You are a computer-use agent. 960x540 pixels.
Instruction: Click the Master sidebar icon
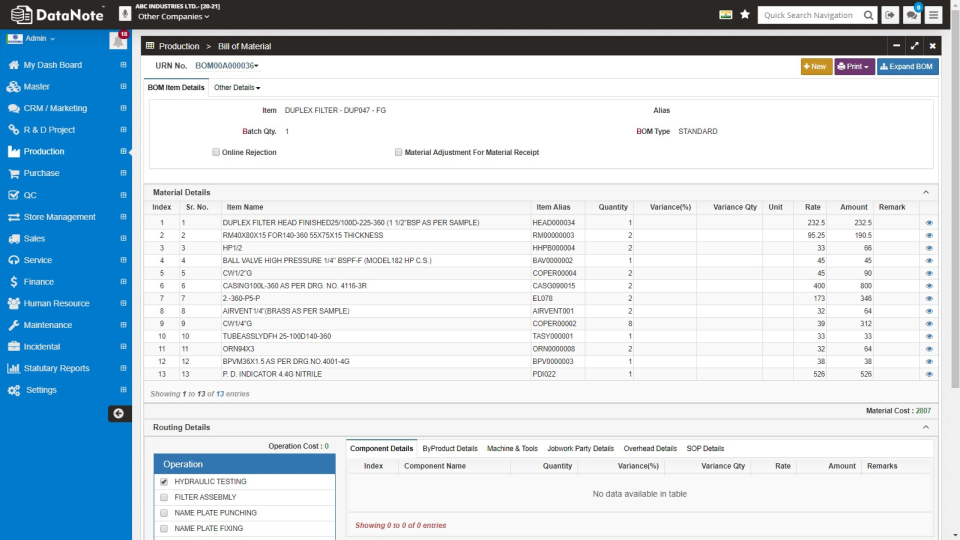click(13, 87)
